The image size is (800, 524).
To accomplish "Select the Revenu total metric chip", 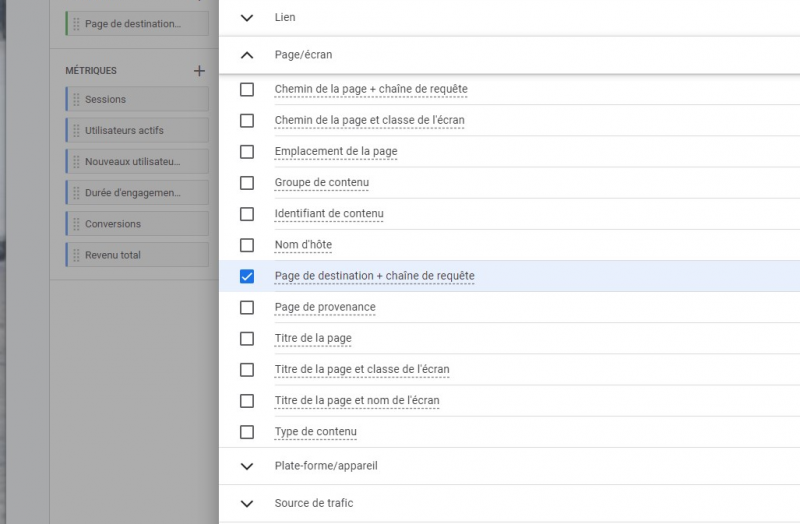I will [x=137, y=255].
